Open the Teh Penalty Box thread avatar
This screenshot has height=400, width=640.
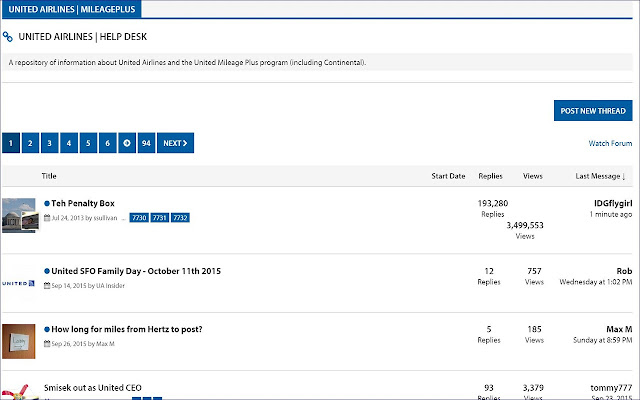coord(20,214)
